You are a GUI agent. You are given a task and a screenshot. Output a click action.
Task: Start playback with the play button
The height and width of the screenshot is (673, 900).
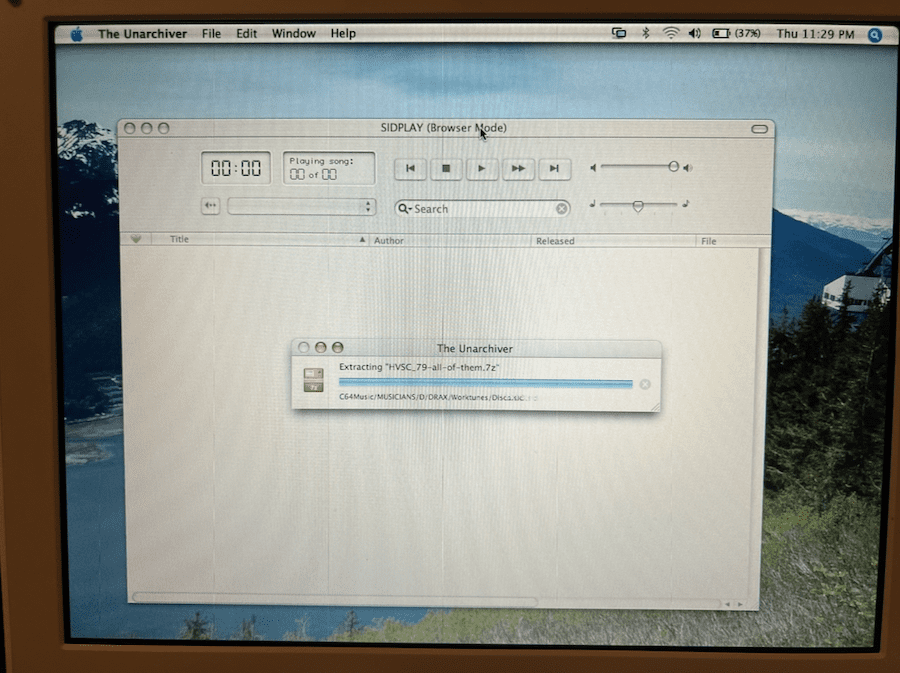482,169
